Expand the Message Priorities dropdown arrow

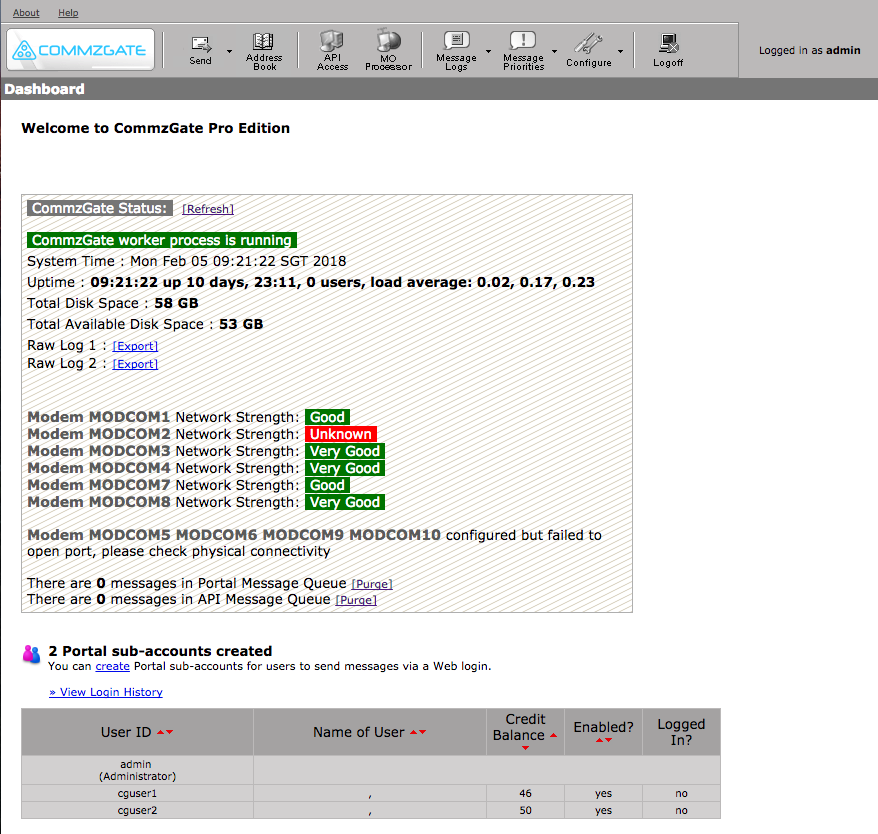tap(554, 51)
